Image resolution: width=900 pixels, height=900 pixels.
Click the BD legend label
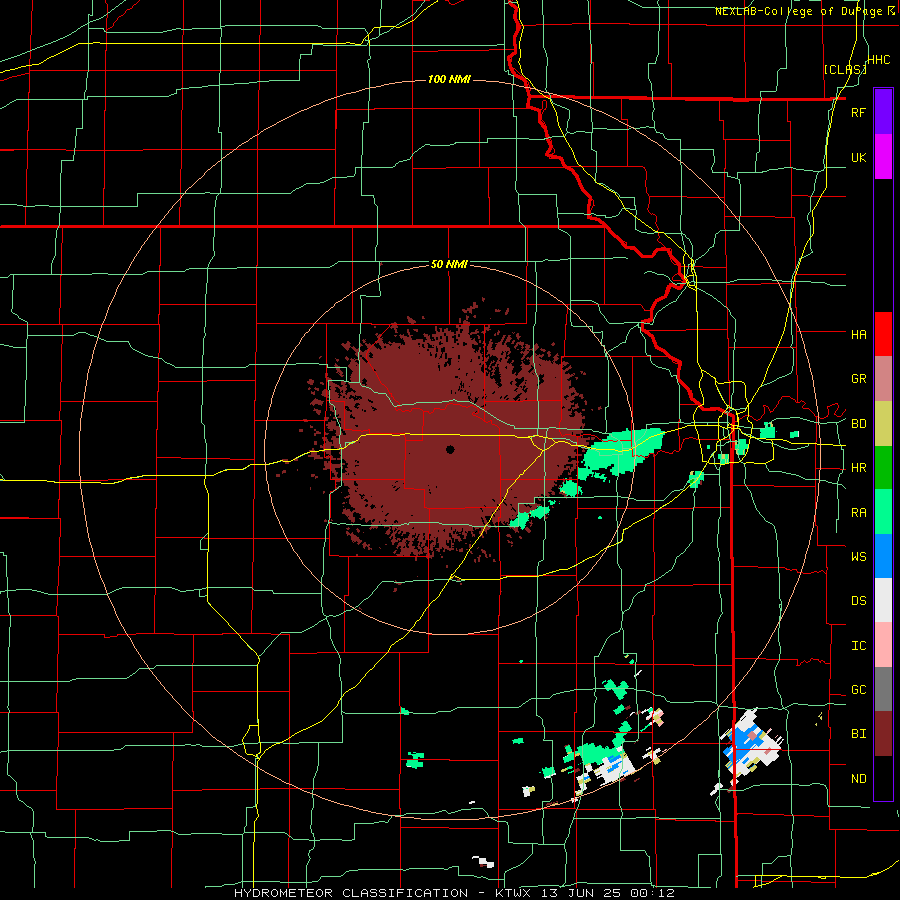(x=858, y=424)
